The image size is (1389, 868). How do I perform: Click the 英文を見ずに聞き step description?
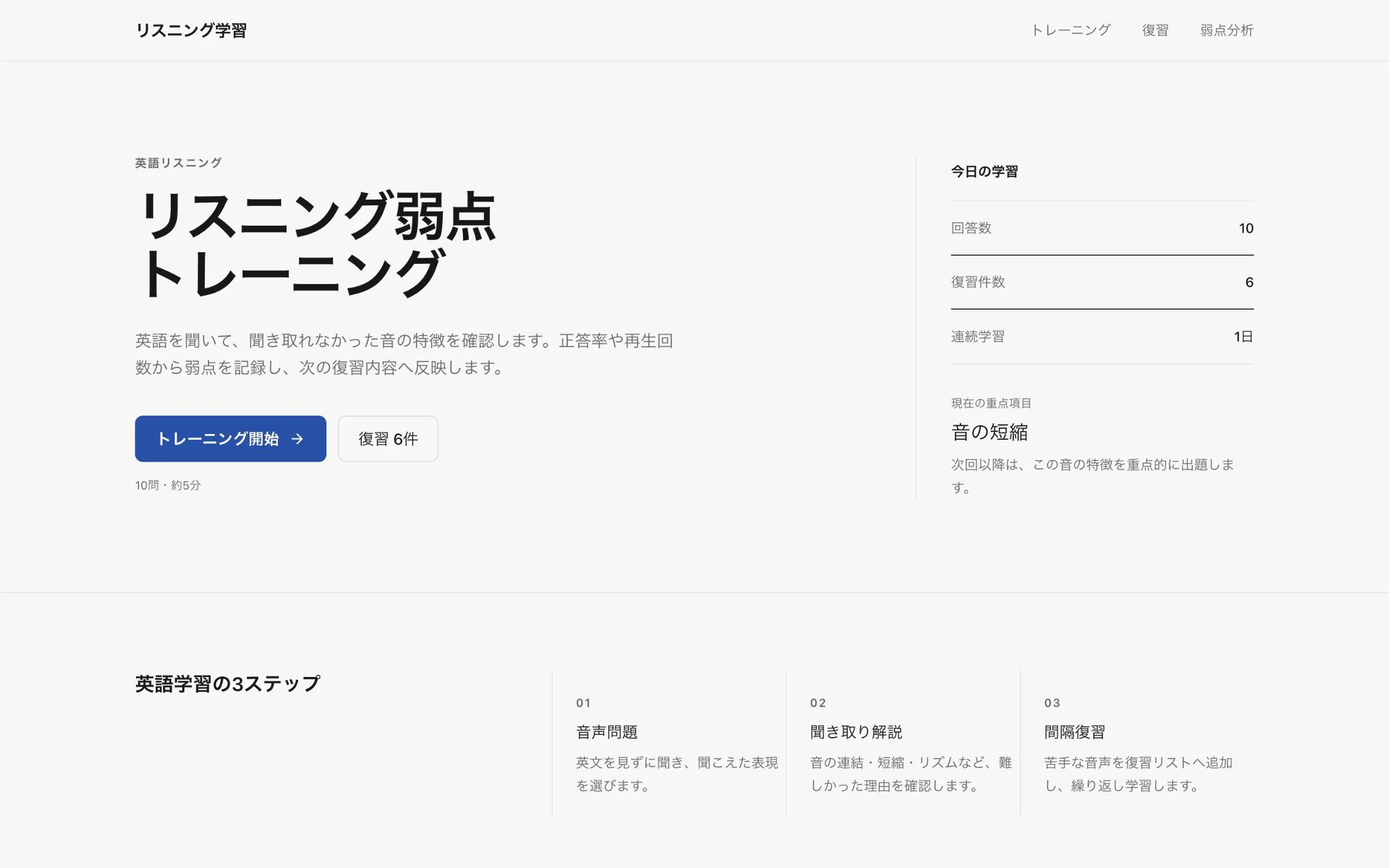[677, 774]
